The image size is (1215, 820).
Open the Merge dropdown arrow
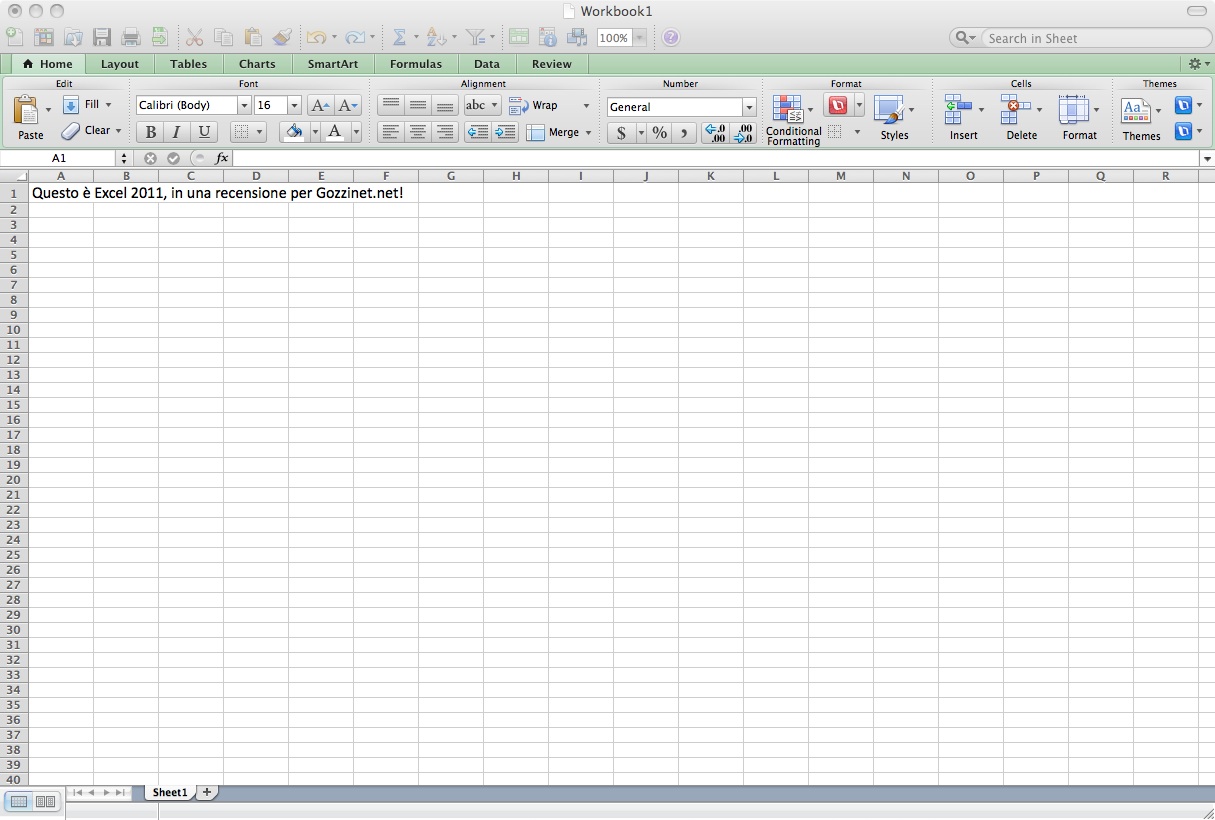[588, 133]
